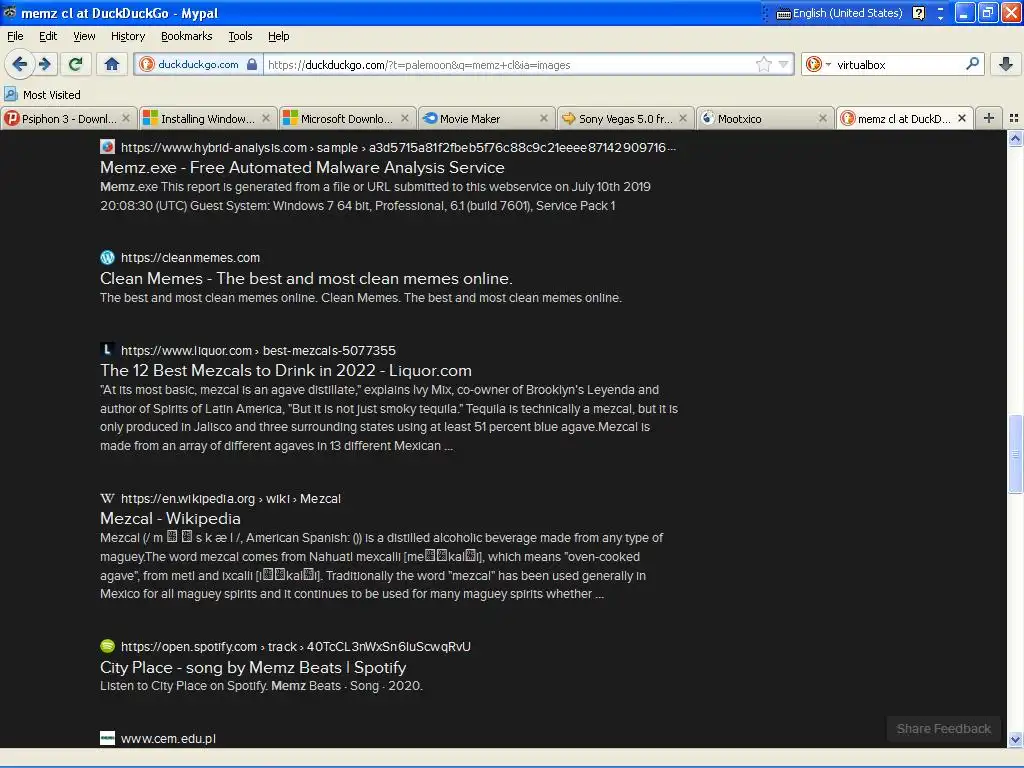This screenshot has width=1024, height=768.
Task: Click the scrollbar up arrow
Action: 1015,138
